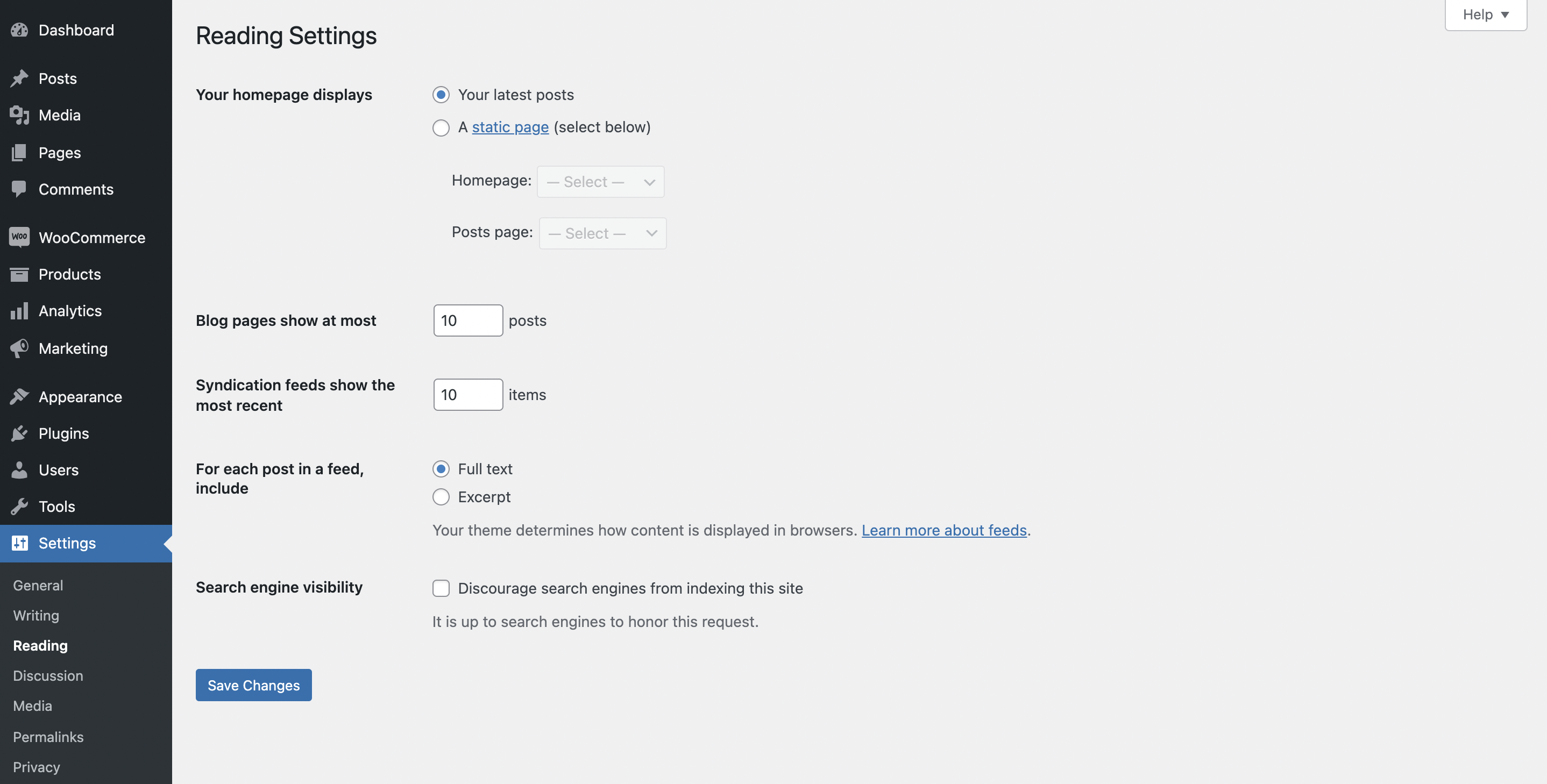The image size is (1547, 784).
Task: Navigate to Discussion settings submenu
Action: (x=48, y=675)
